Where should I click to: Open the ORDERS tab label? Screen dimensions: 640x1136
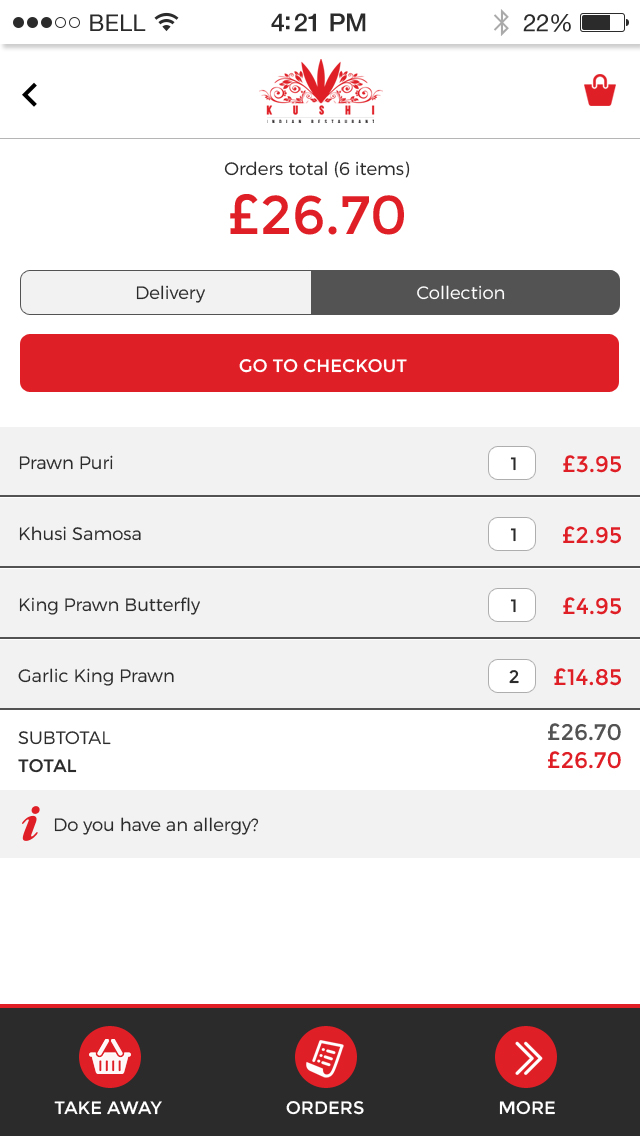click(x=325, y=1108)
